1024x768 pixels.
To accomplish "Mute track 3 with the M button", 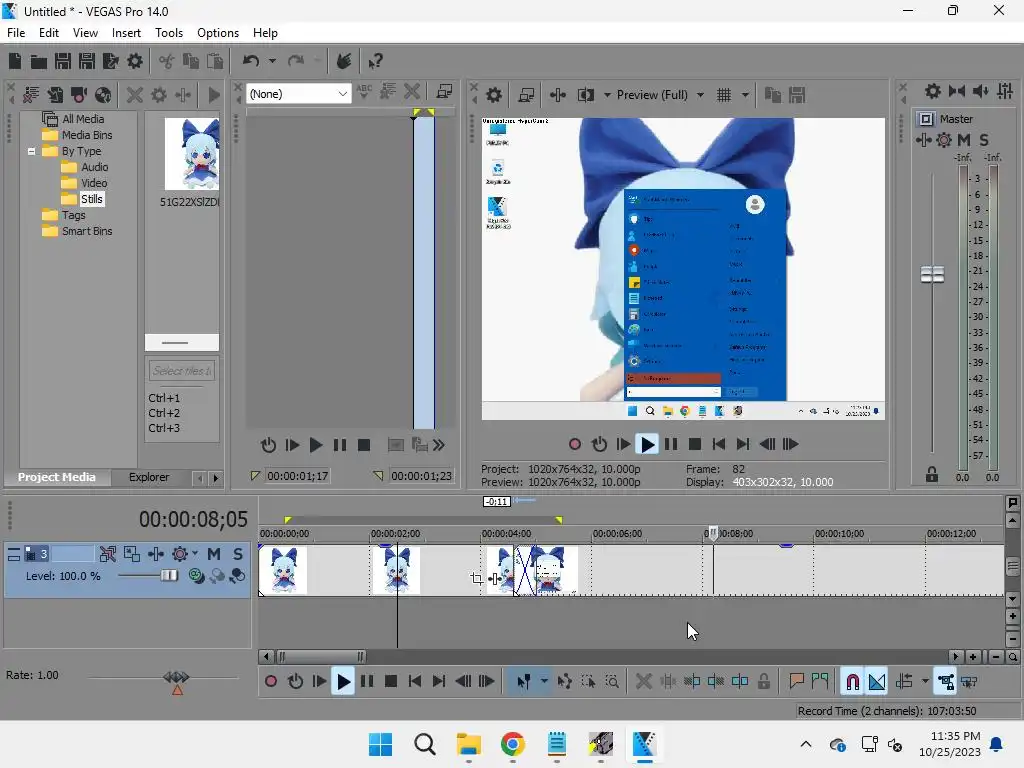I will [x=214, y=554].
